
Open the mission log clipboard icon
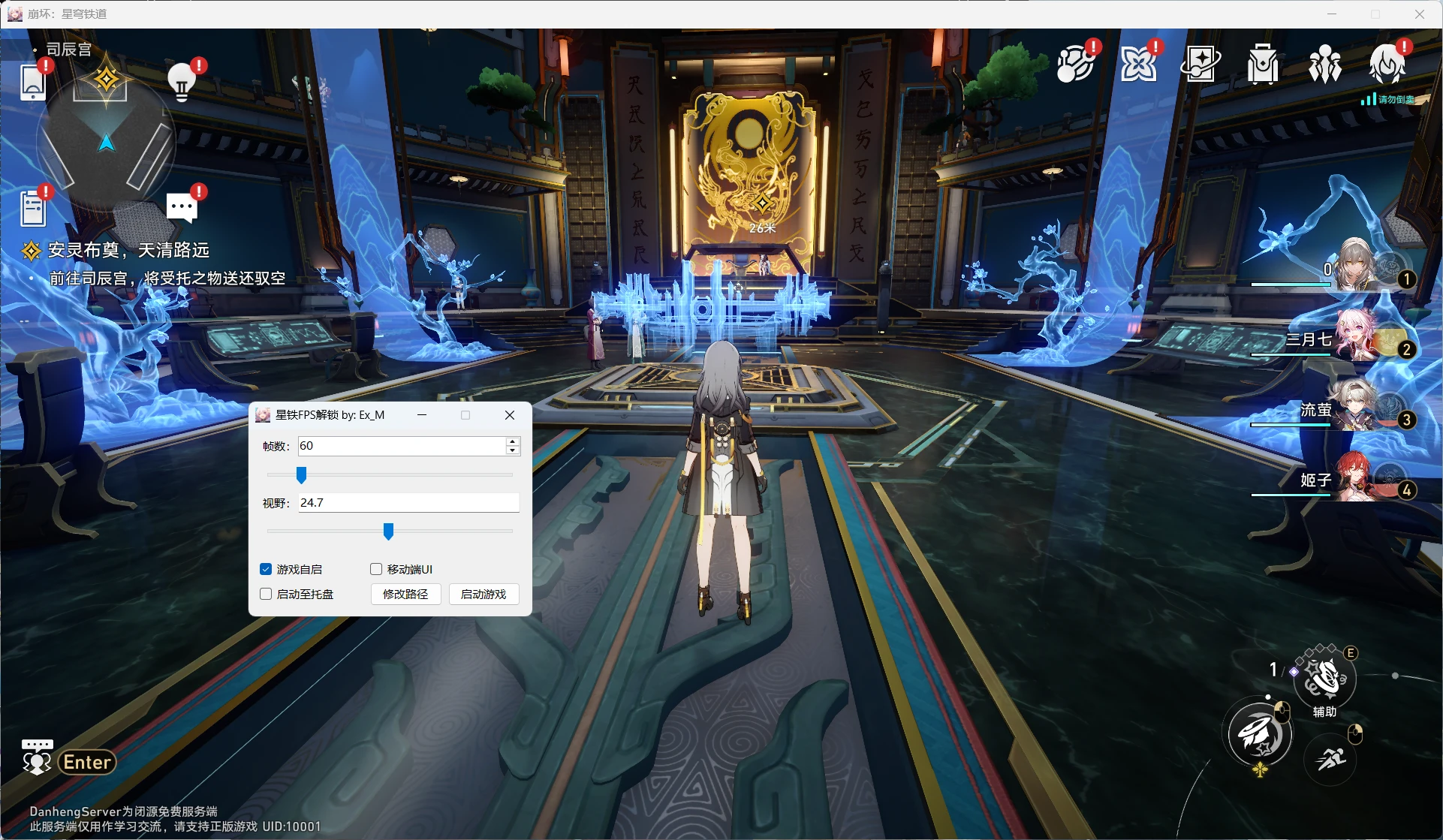pos(32,208)
